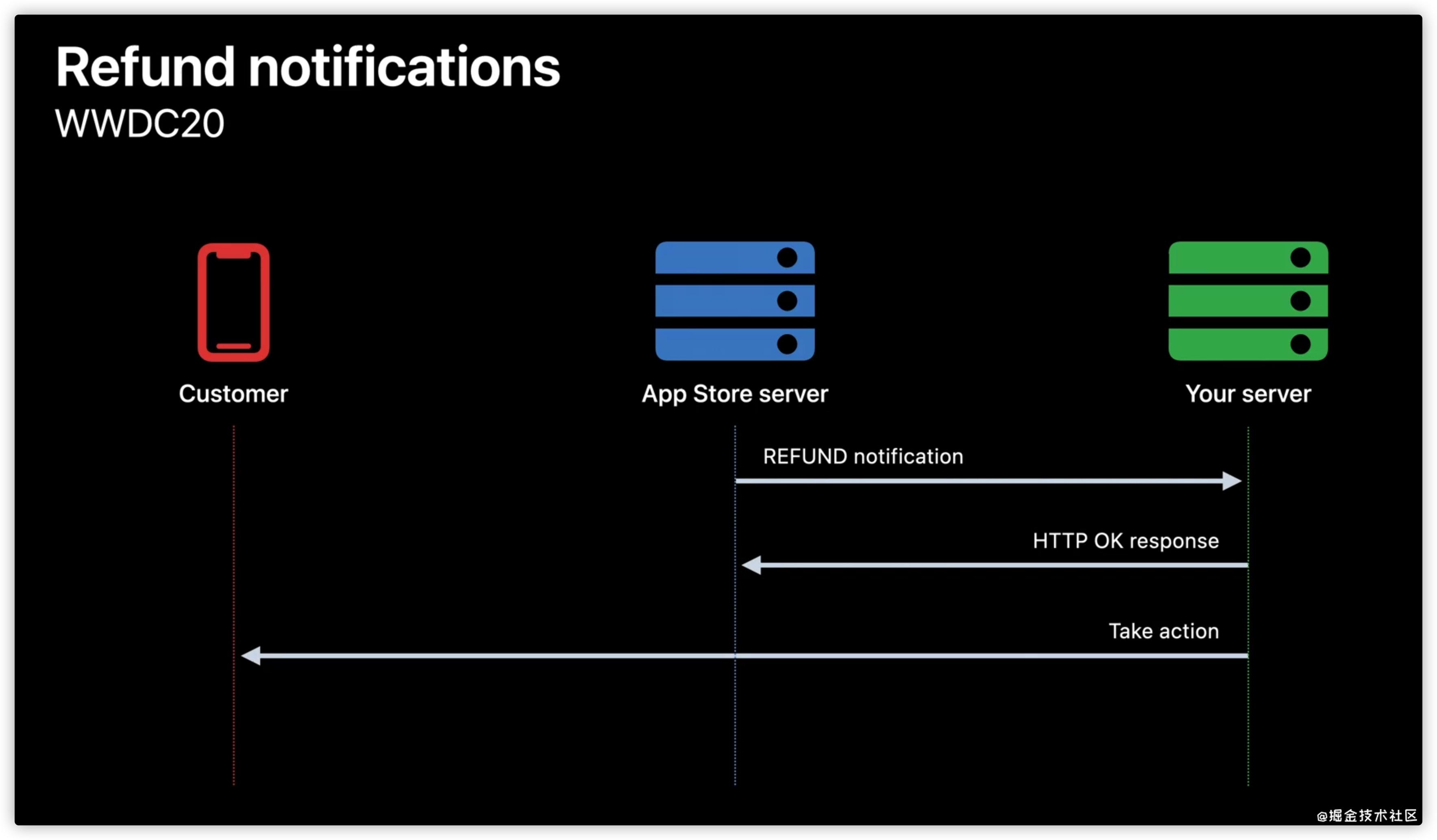Click the Customer label

click(233, 394)
